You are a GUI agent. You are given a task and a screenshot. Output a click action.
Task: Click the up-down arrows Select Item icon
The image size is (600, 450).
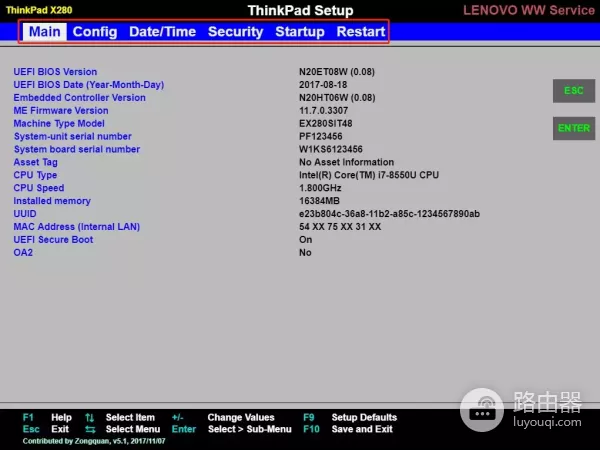click(x=90, y=417)
